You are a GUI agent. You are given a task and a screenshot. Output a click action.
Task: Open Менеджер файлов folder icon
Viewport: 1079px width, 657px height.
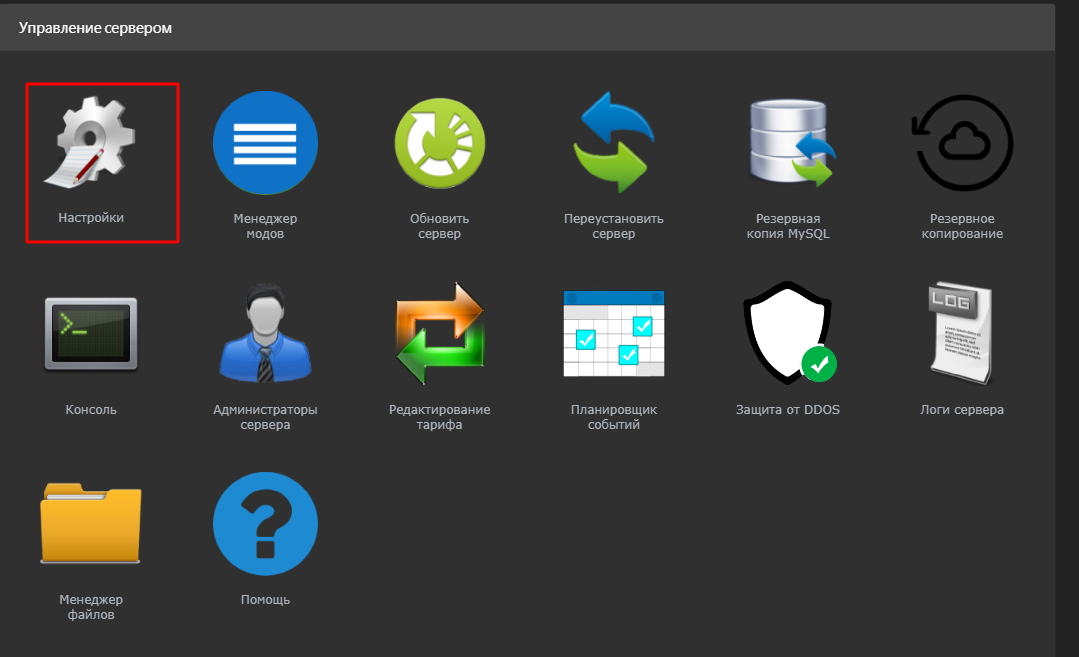tap(91, 524)
